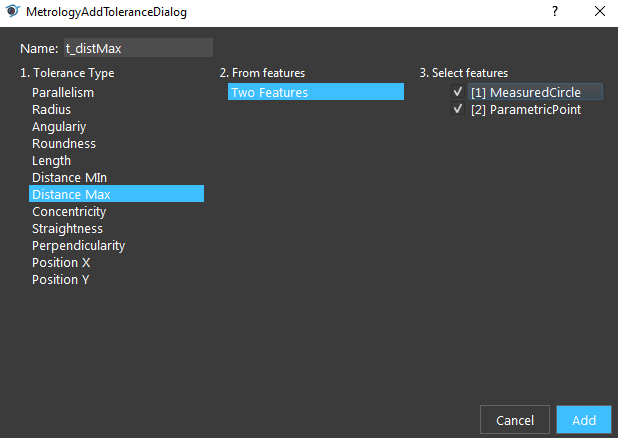Select Roundness in the tolerance list

click(117, 144)
